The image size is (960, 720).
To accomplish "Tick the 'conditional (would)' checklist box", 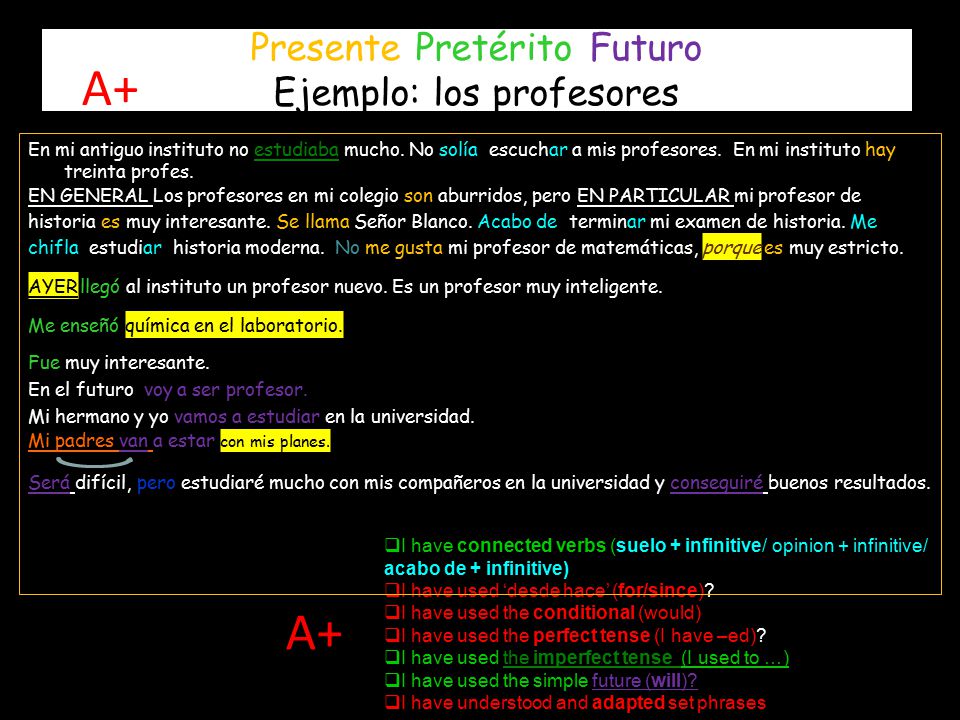I will pos(391,612).
